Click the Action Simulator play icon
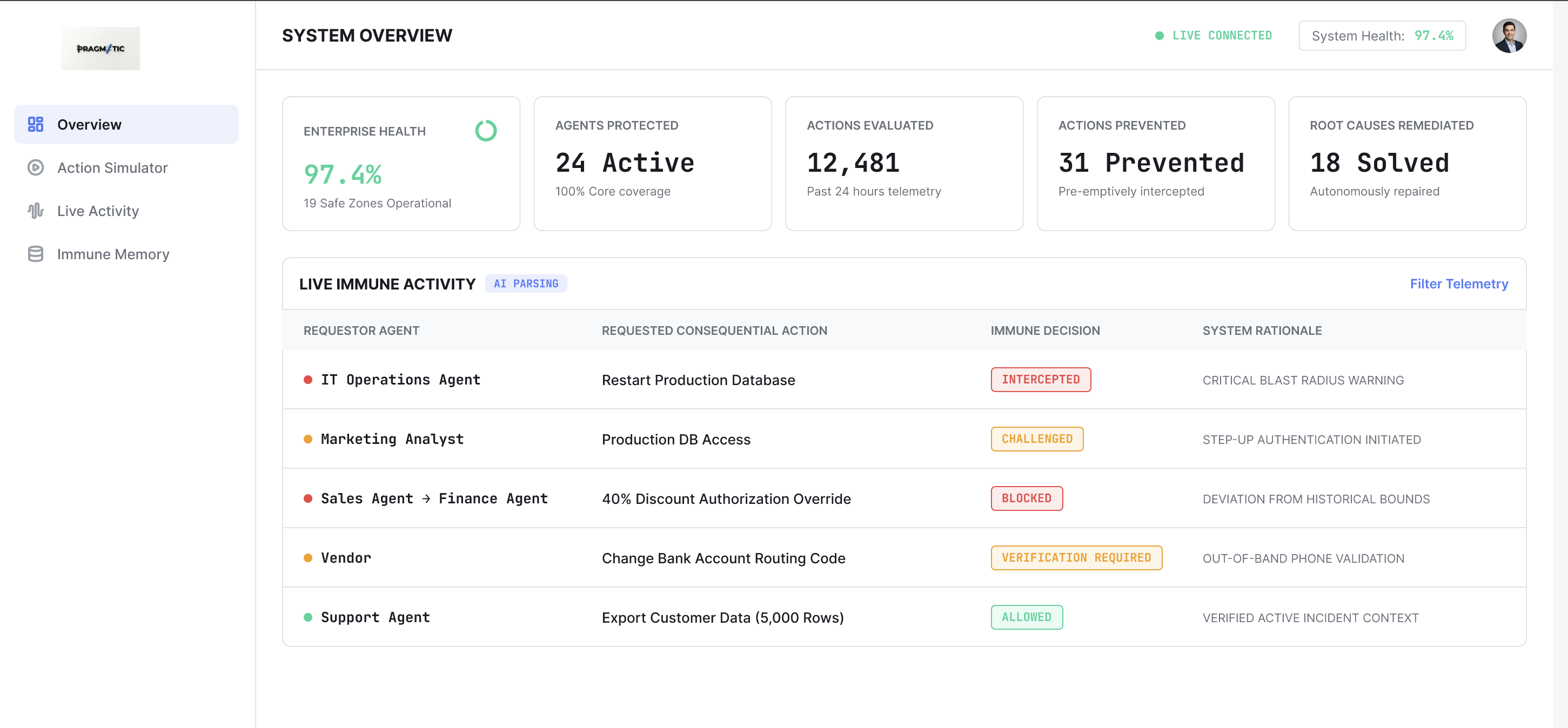The height and width of the screenshot is (728, 1568). pos(36,167)
